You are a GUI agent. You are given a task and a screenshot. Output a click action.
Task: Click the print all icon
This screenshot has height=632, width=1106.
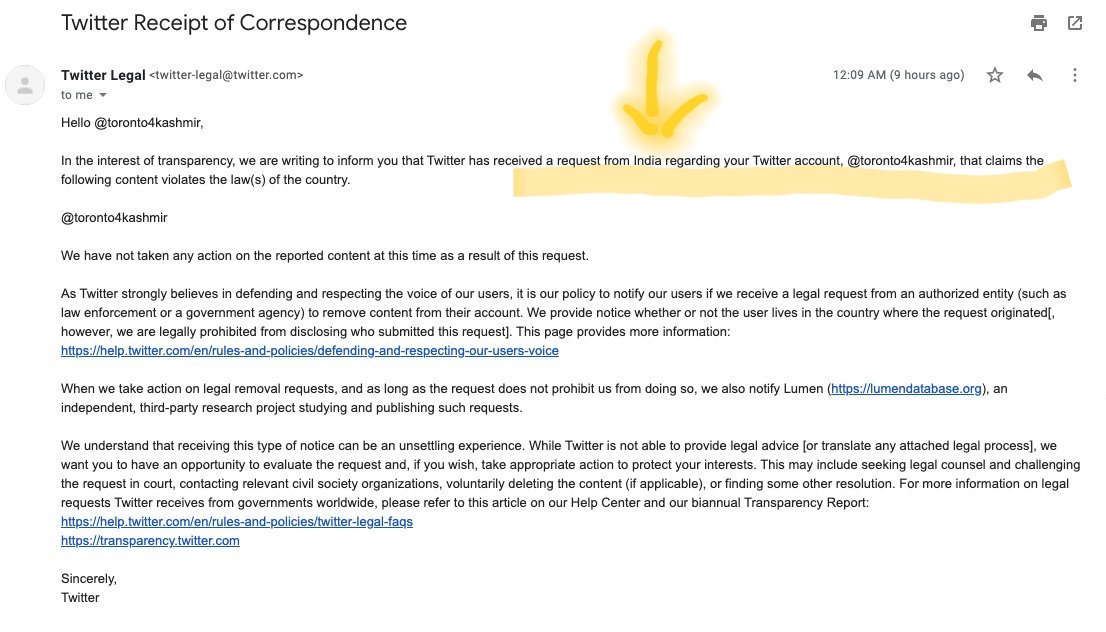point(1038,23)
